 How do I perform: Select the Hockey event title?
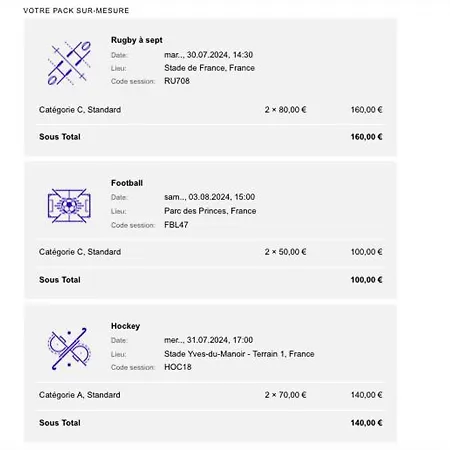pos(125,326)
